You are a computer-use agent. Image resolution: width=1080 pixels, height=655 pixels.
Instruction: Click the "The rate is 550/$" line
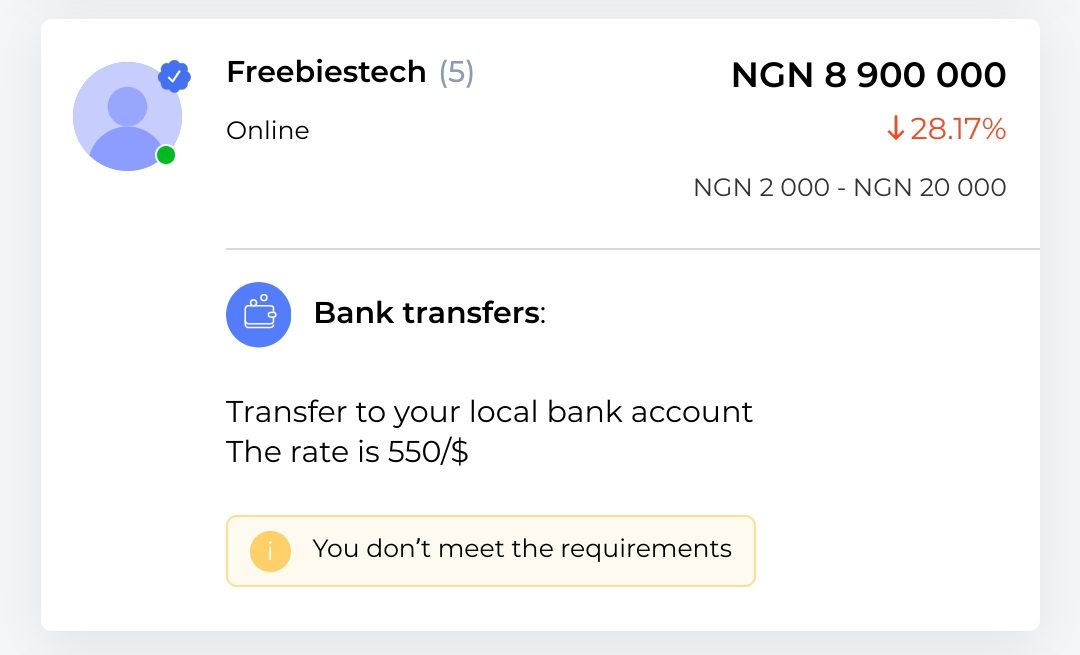(x=347, y=452)
